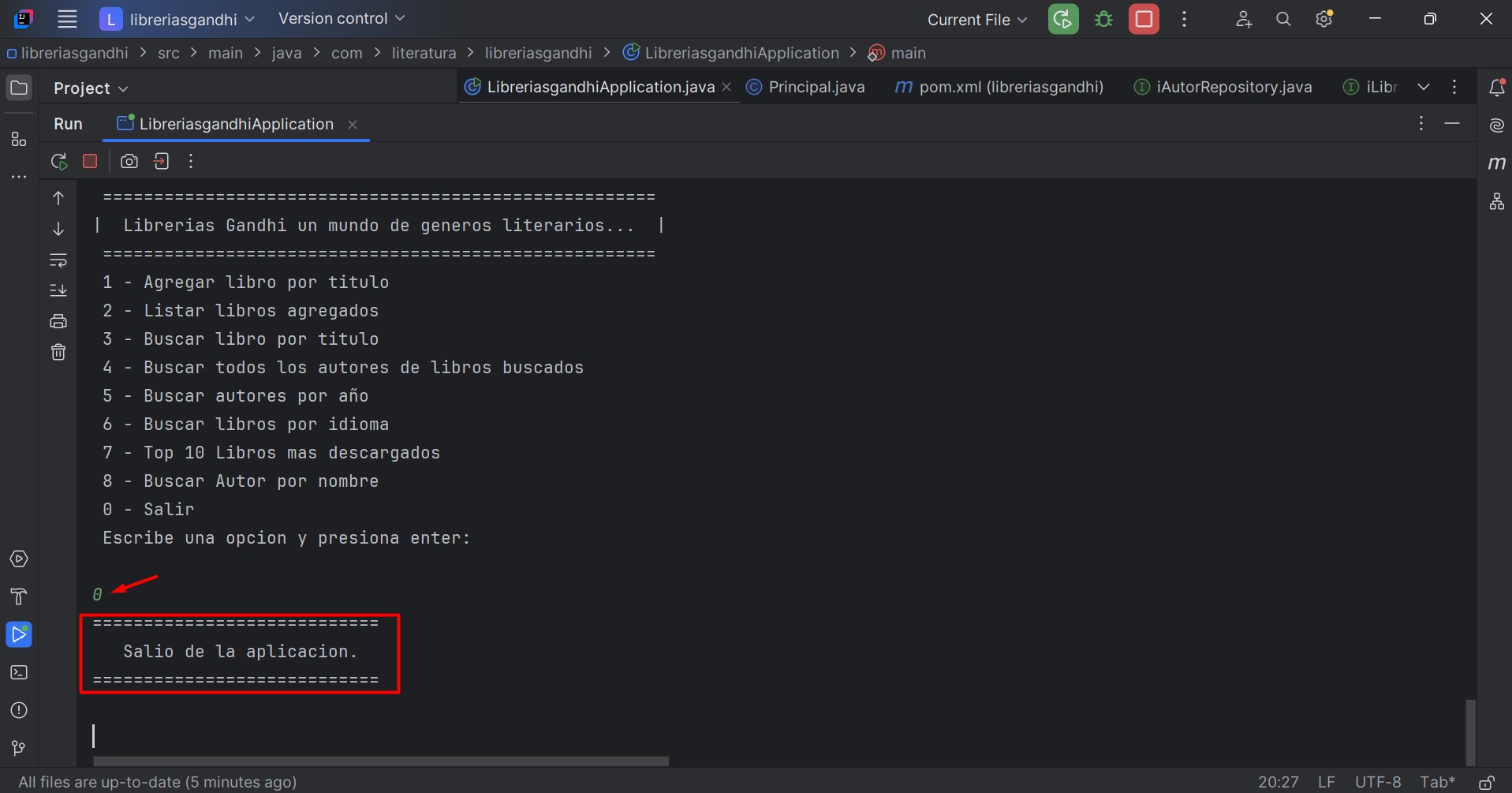The image size is (1512, 793).
Task: Change the LF line separator
Action: point(1327,782)
